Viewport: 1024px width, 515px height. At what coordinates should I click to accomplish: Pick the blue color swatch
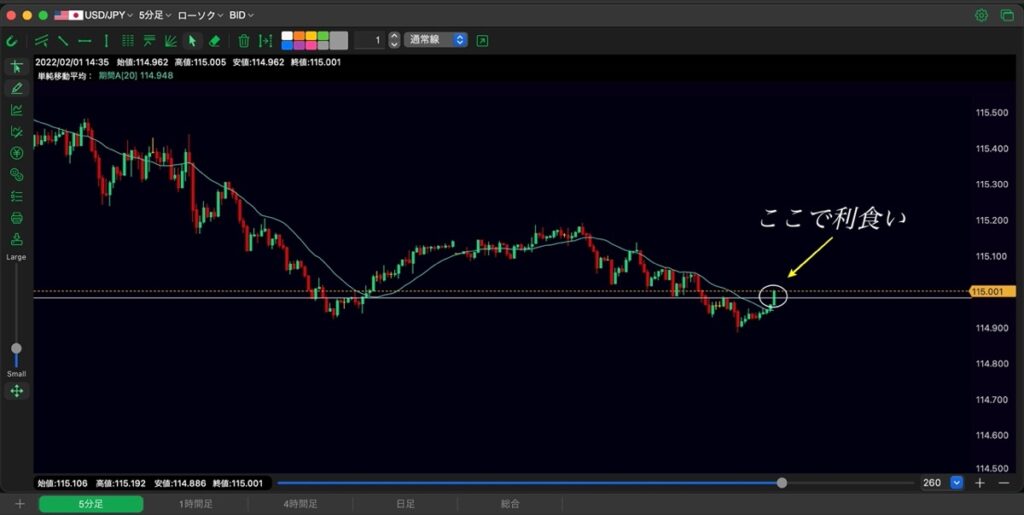[287, 45]
